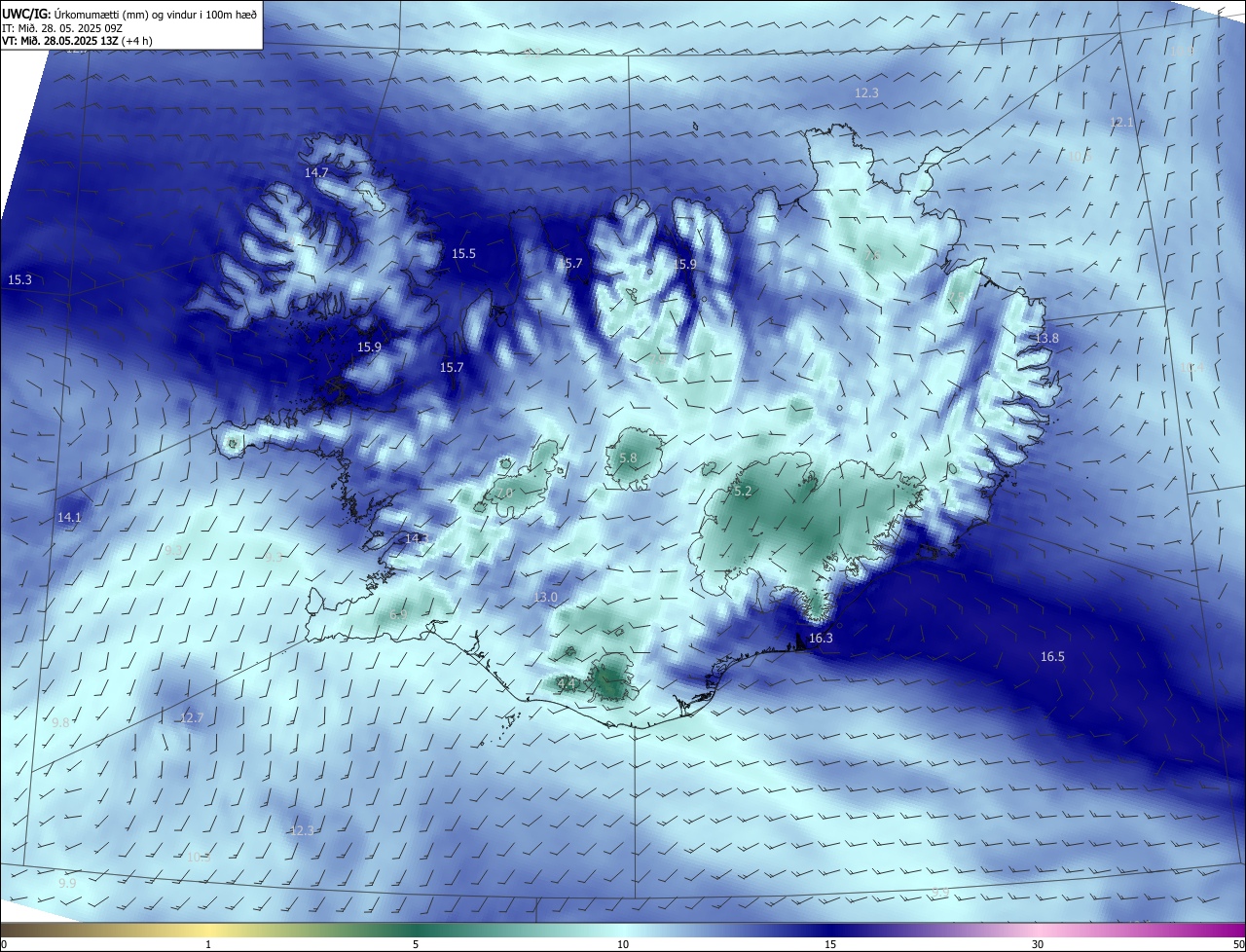Click the 14.3 value on the map

pos(417,539)
